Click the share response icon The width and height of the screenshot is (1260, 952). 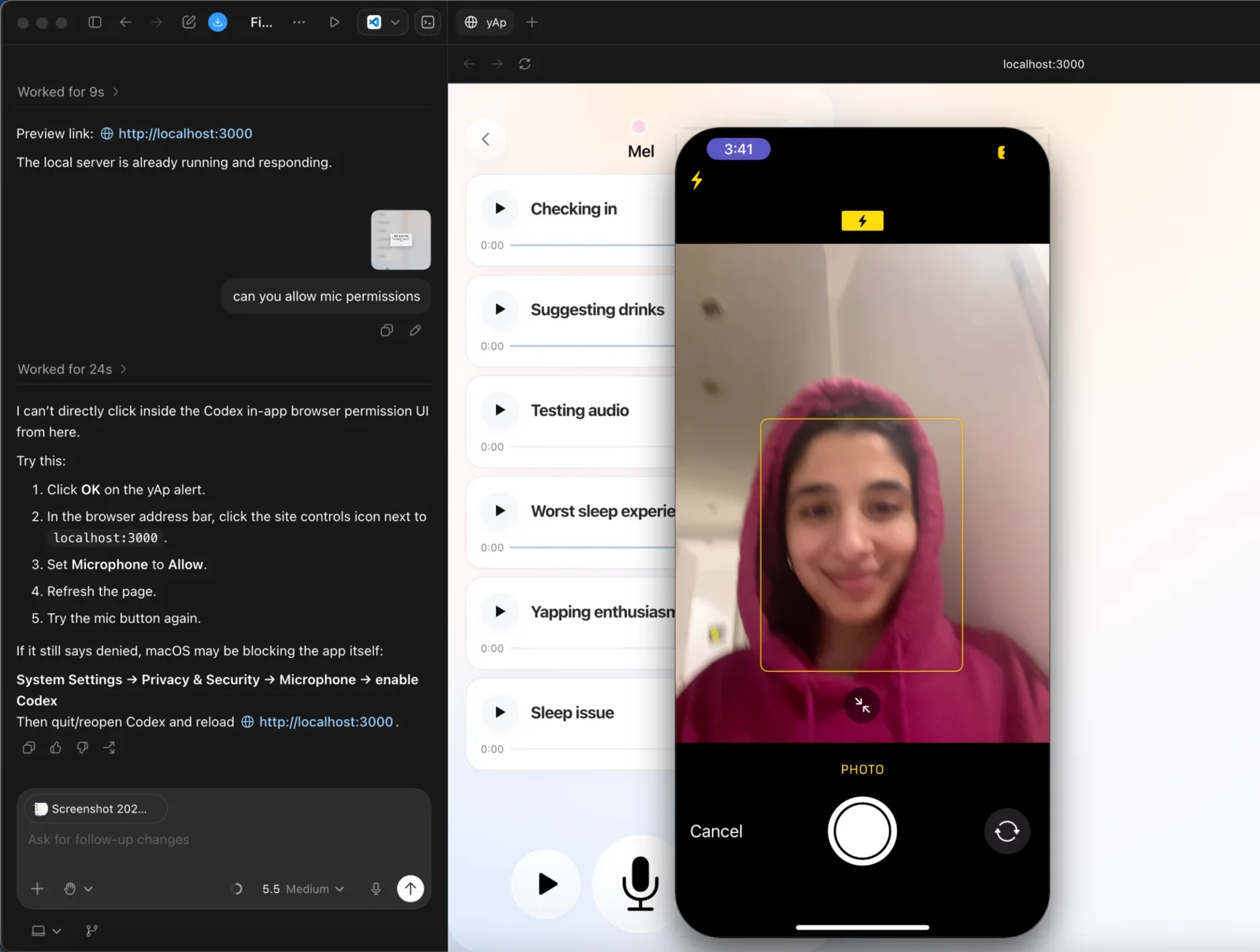tap(109, 747)
